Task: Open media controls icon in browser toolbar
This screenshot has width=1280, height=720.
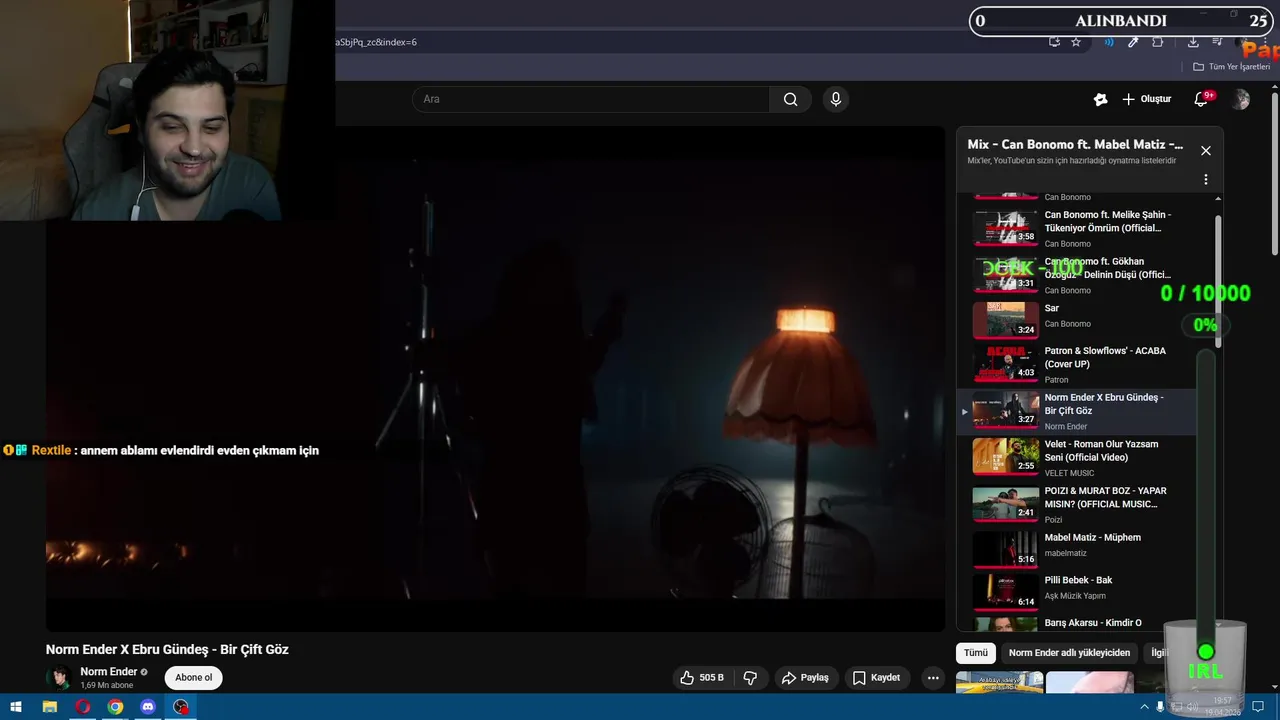Action: pyautogui.click(x=1217, y=42)
